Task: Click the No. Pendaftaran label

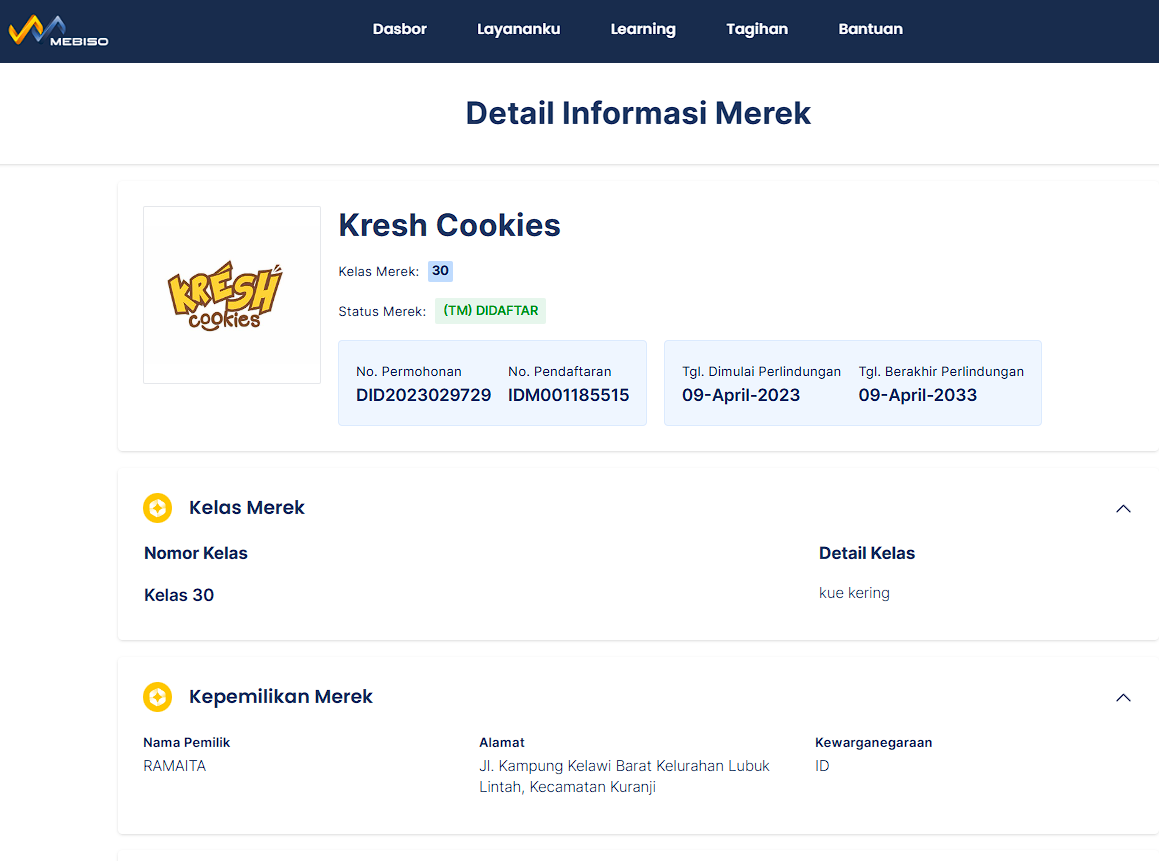Action: [560, 372]
